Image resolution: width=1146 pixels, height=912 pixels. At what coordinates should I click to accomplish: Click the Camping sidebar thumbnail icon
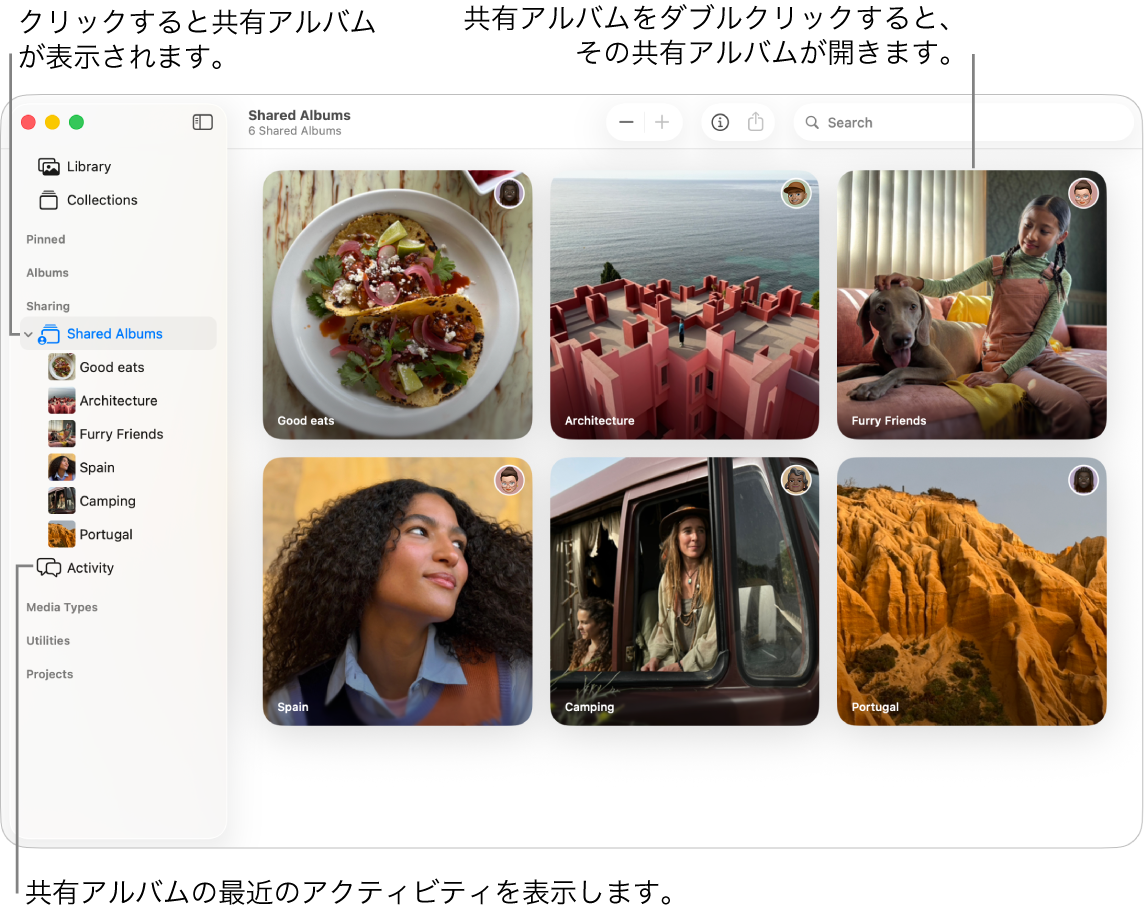pos(61,501)
